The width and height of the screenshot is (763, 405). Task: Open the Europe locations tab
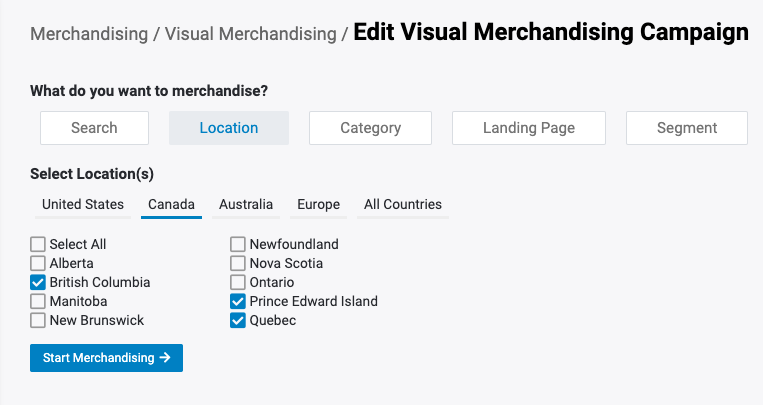[318, 204]
